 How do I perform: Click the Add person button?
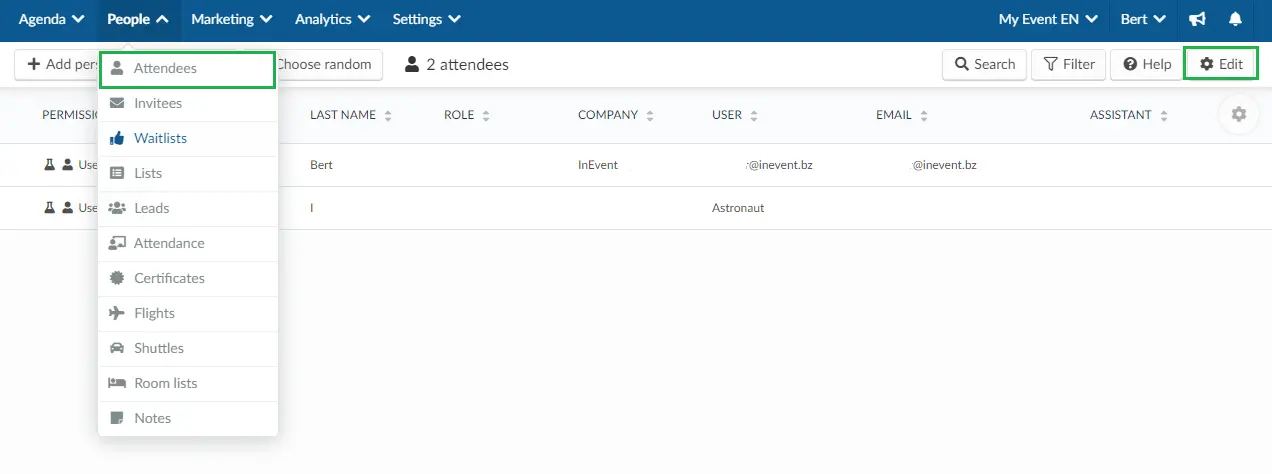click(x=57, y=64)
